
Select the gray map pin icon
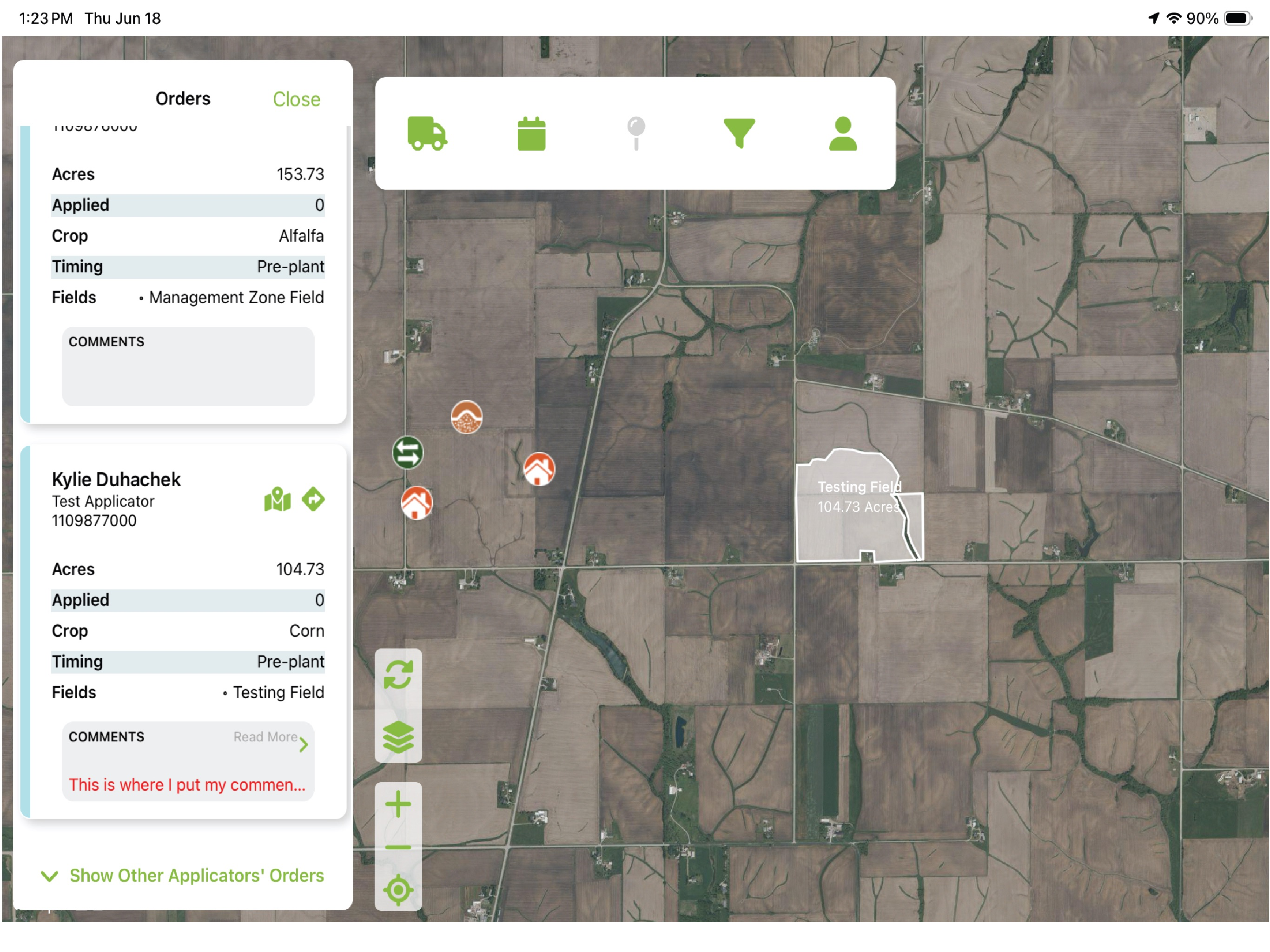[x=635, y=133]
